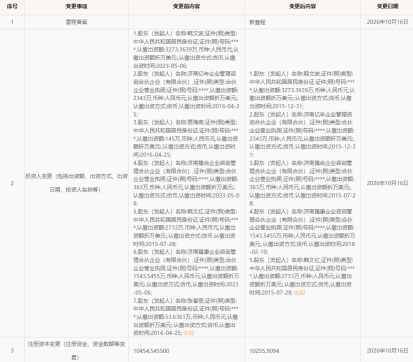The image size is (413, 362).
Task: Click the value 10255.9094
Action: click(x=264, y=351)
